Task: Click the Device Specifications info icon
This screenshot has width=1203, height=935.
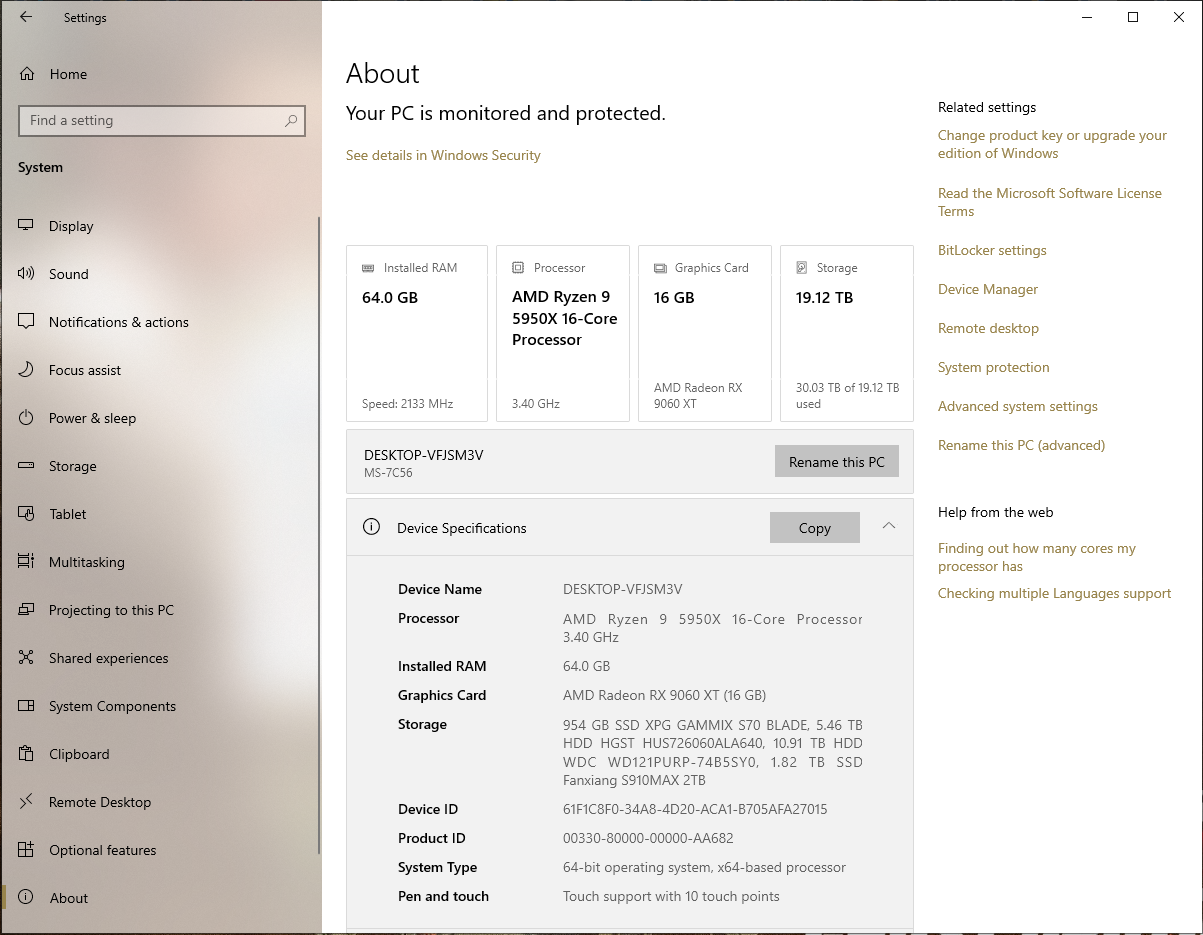Action: click(x=372, y=527)
